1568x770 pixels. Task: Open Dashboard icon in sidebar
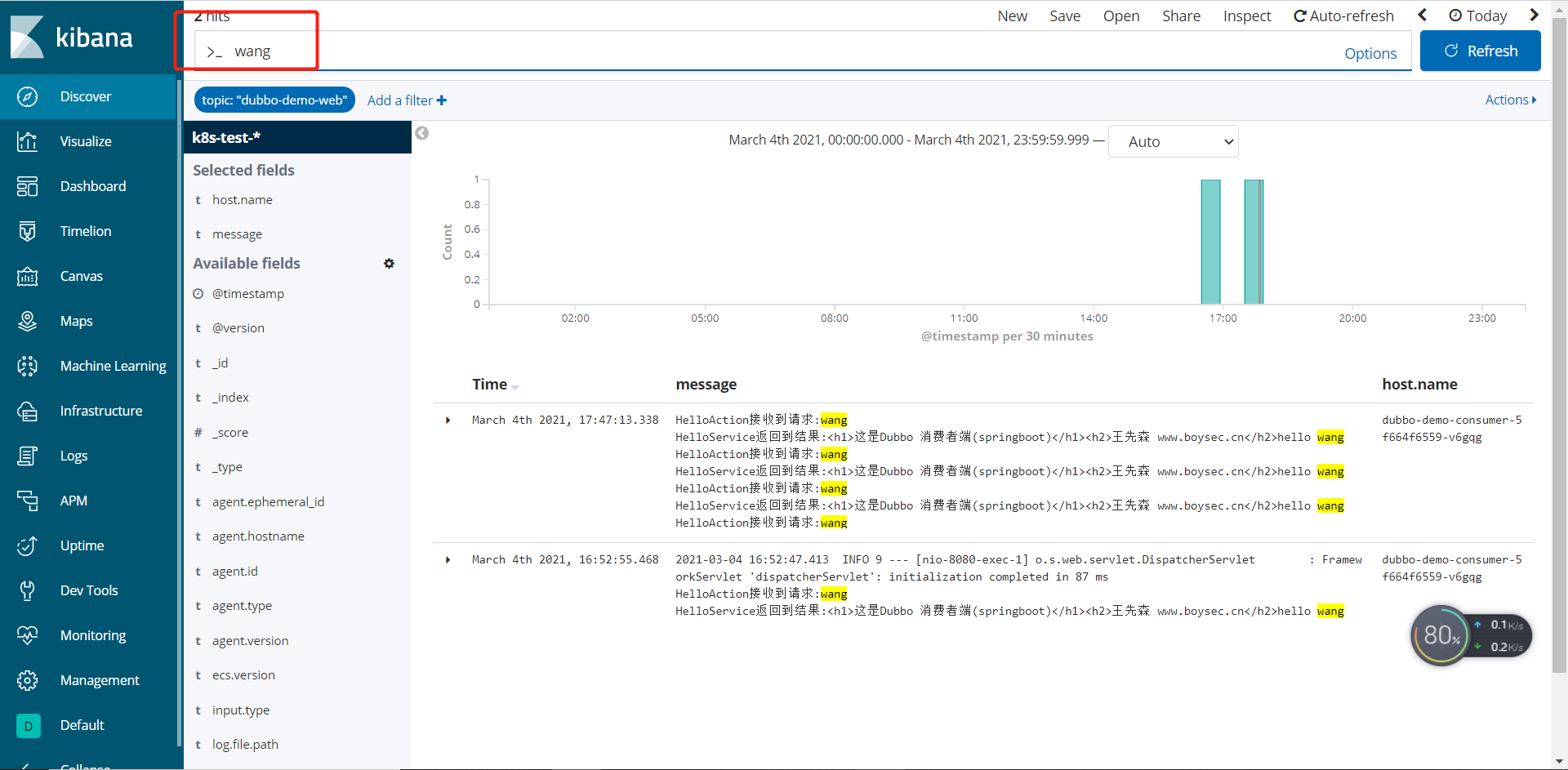(x=27, y=186)
